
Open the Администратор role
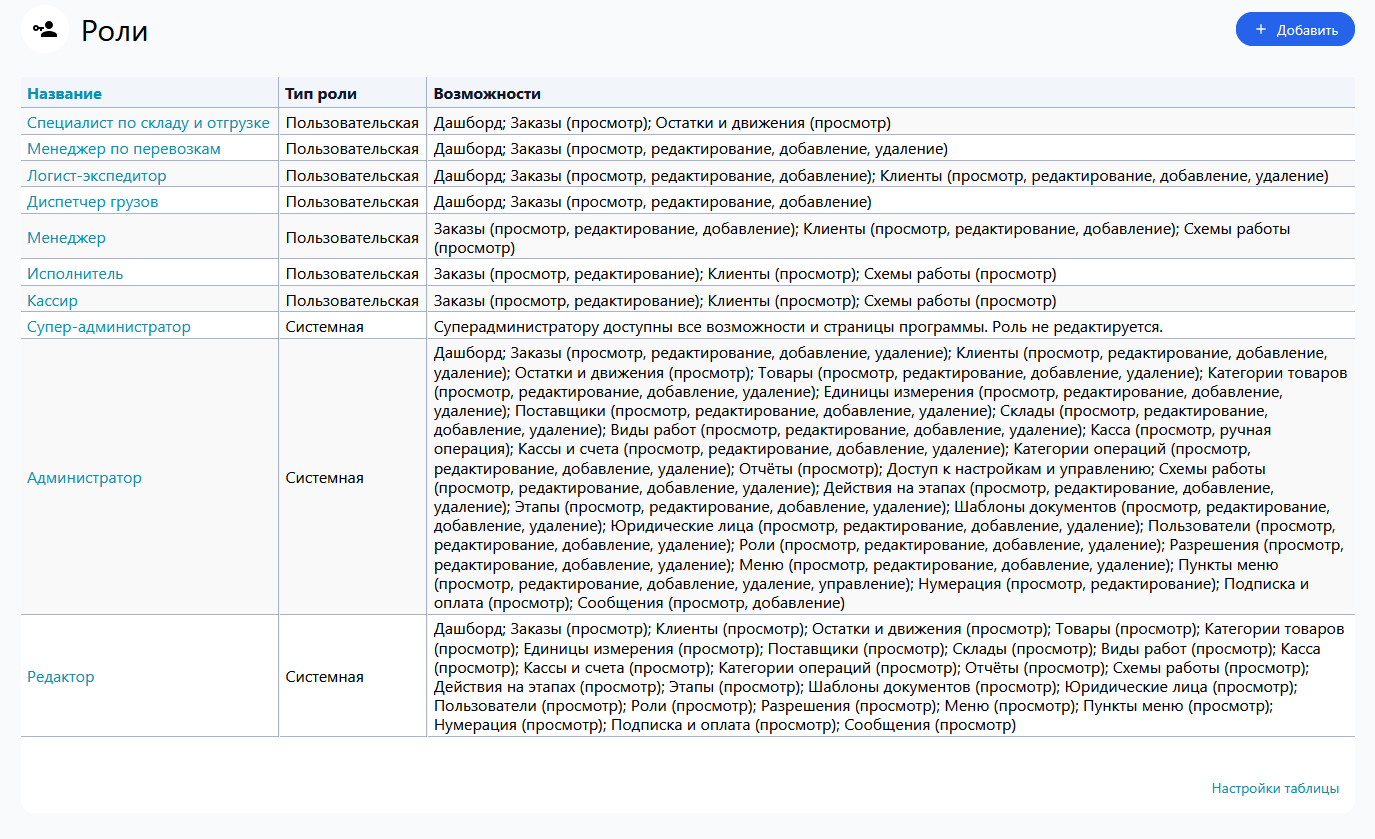[x=84, y=478]
